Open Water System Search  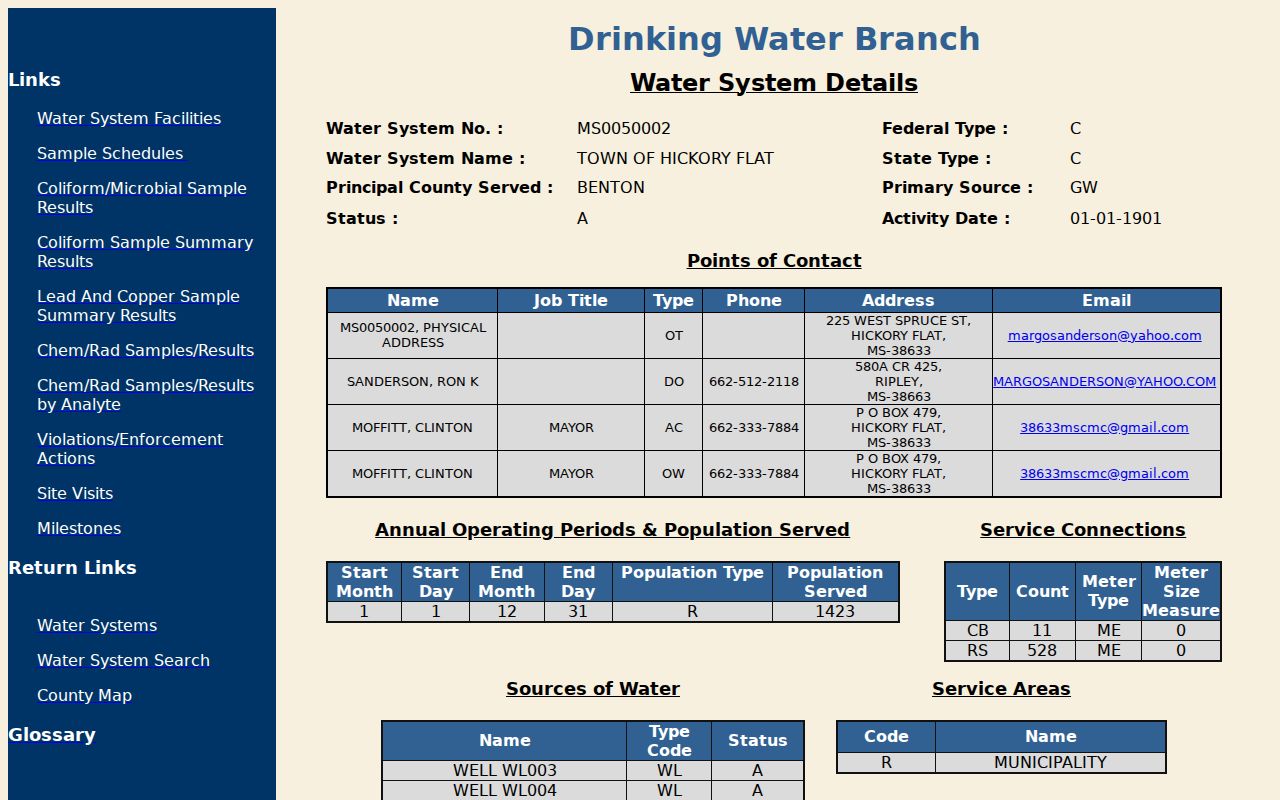click(123, 660)
